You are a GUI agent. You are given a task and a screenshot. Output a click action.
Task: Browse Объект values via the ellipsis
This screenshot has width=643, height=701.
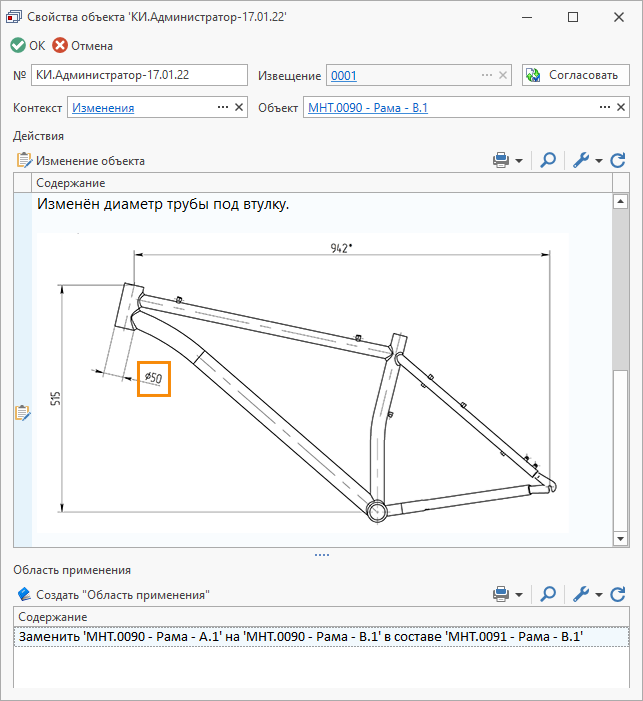pos(605,107)
